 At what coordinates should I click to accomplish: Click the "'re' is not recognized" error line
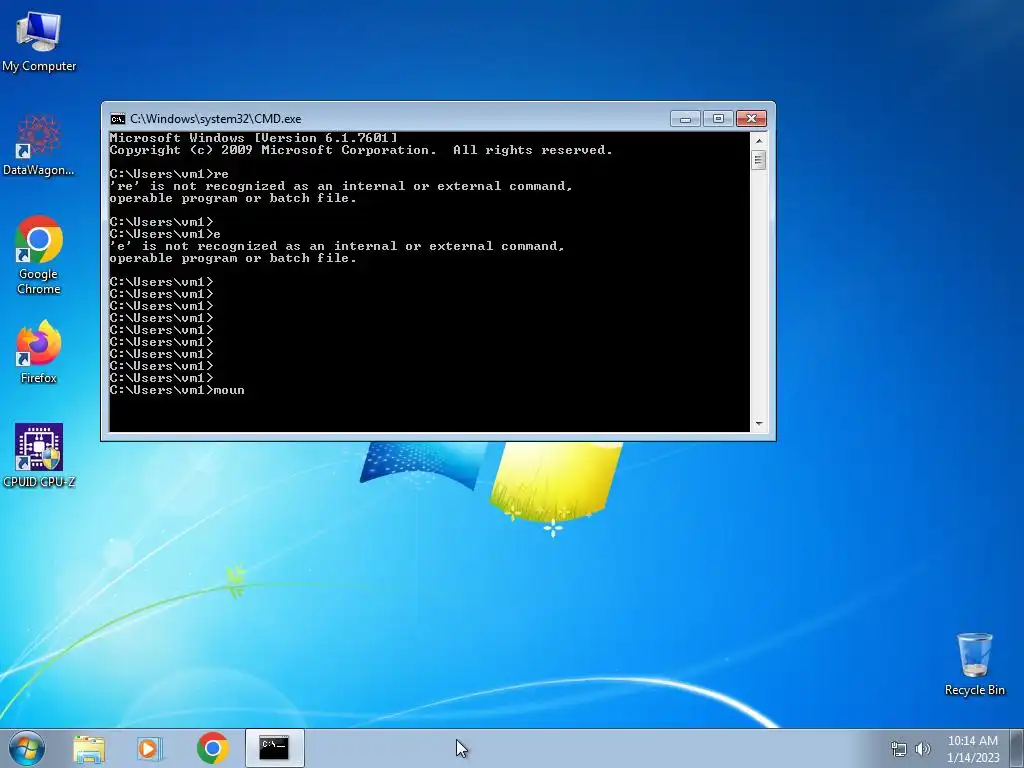(341, 186)
